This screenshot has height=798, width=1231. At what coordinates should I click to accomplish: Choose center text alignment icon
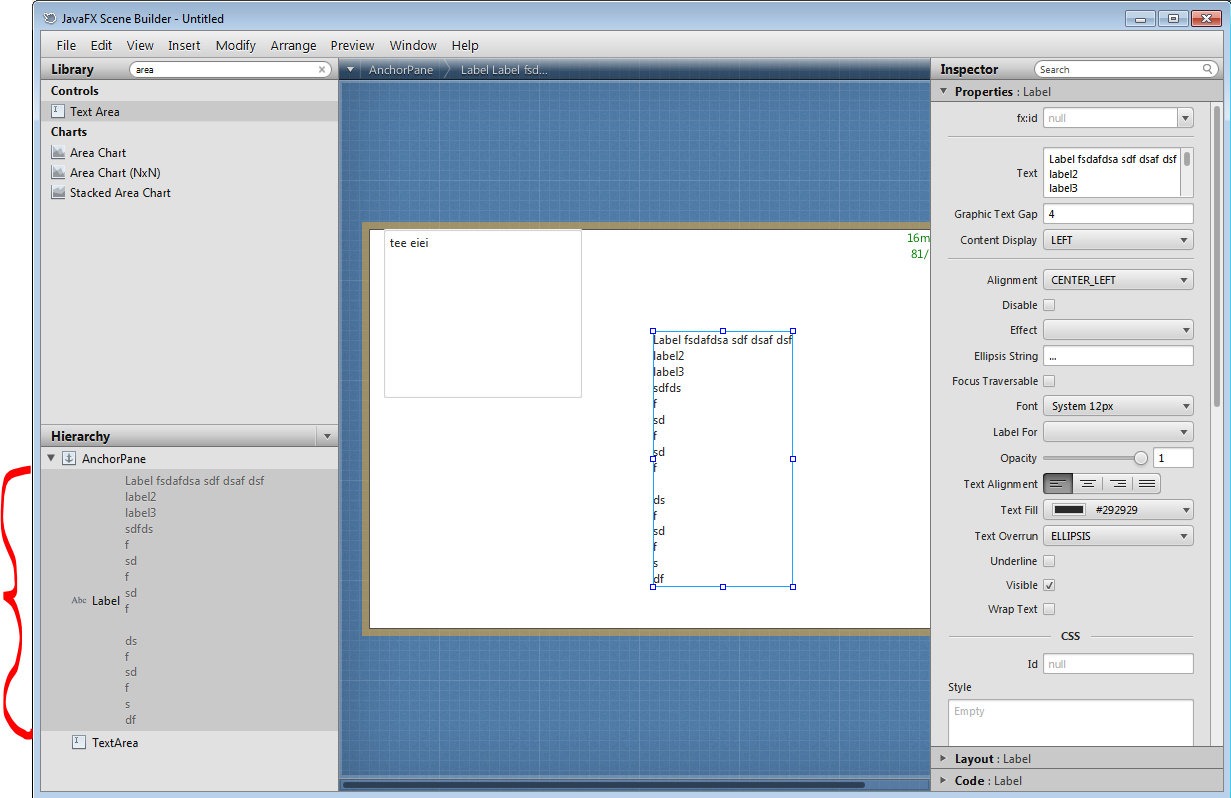click(x=1088, y=484)
